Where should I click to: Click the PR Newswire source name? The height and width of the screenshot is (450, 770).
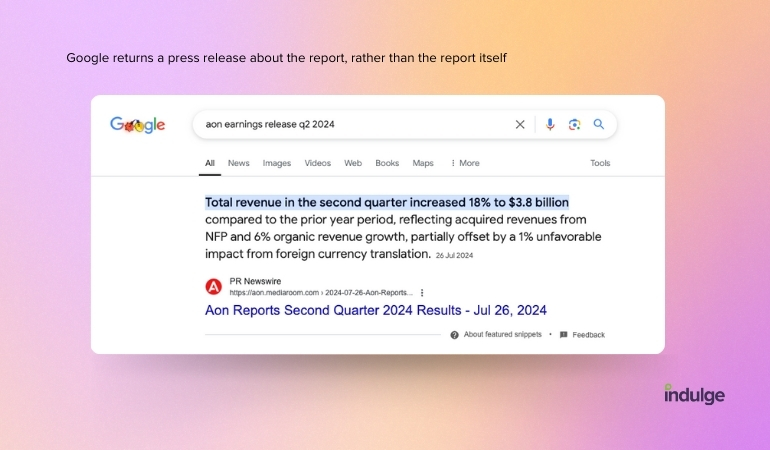[x=255, y=281]
